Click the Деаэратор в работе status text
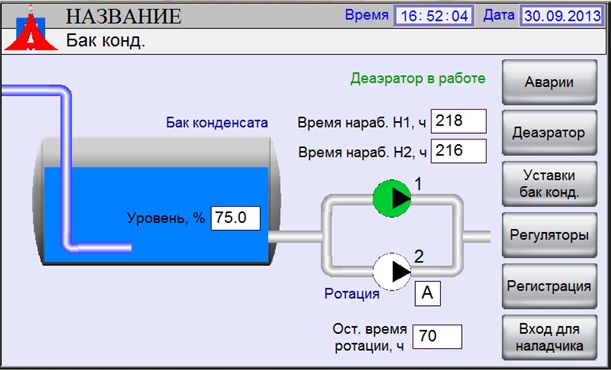This screenshot has height=370, width=611. click(418, 78)
